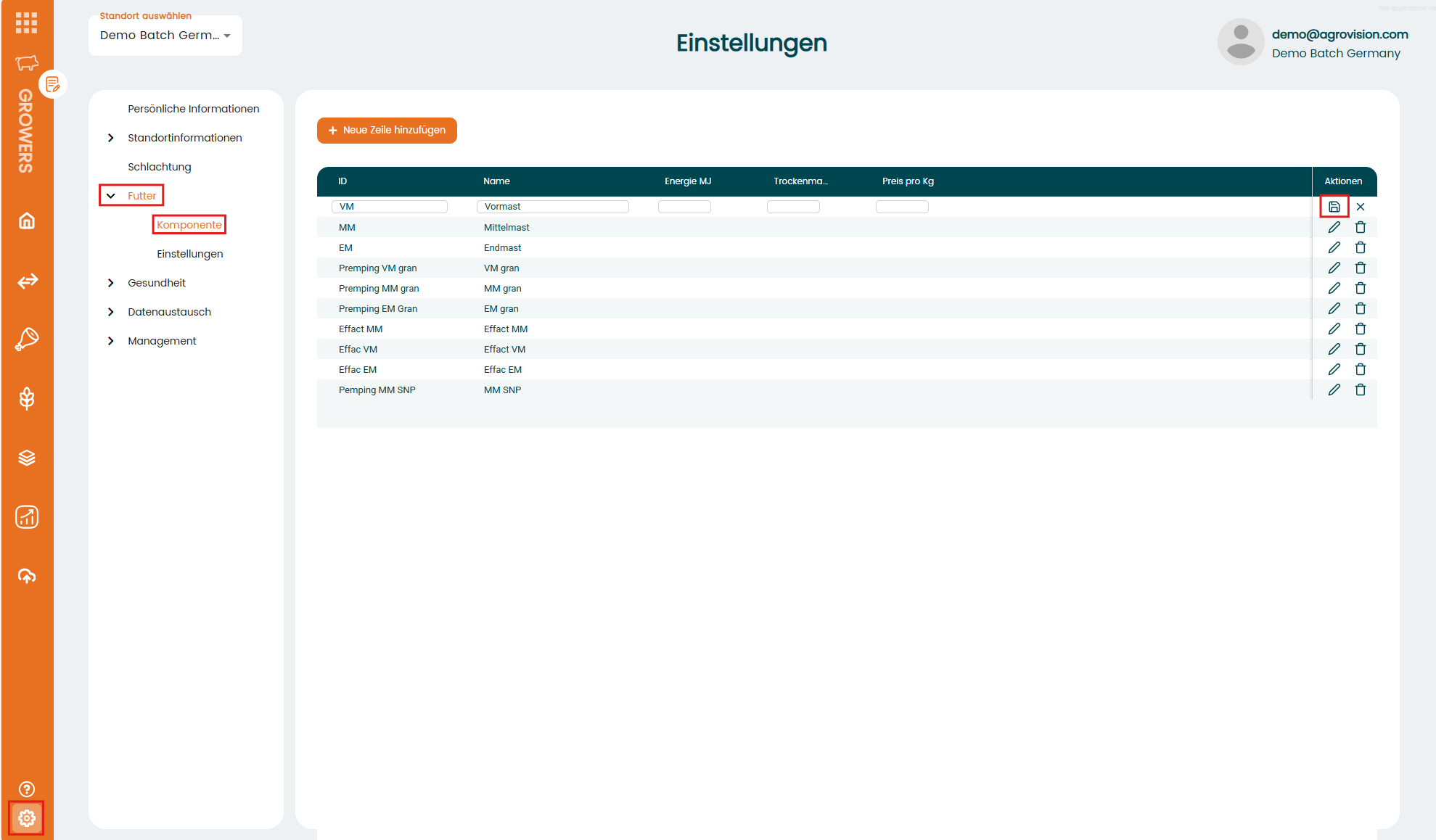1436x840 pixels.
Task: Cancel editing with the X icon
Action: point(1361,207)
